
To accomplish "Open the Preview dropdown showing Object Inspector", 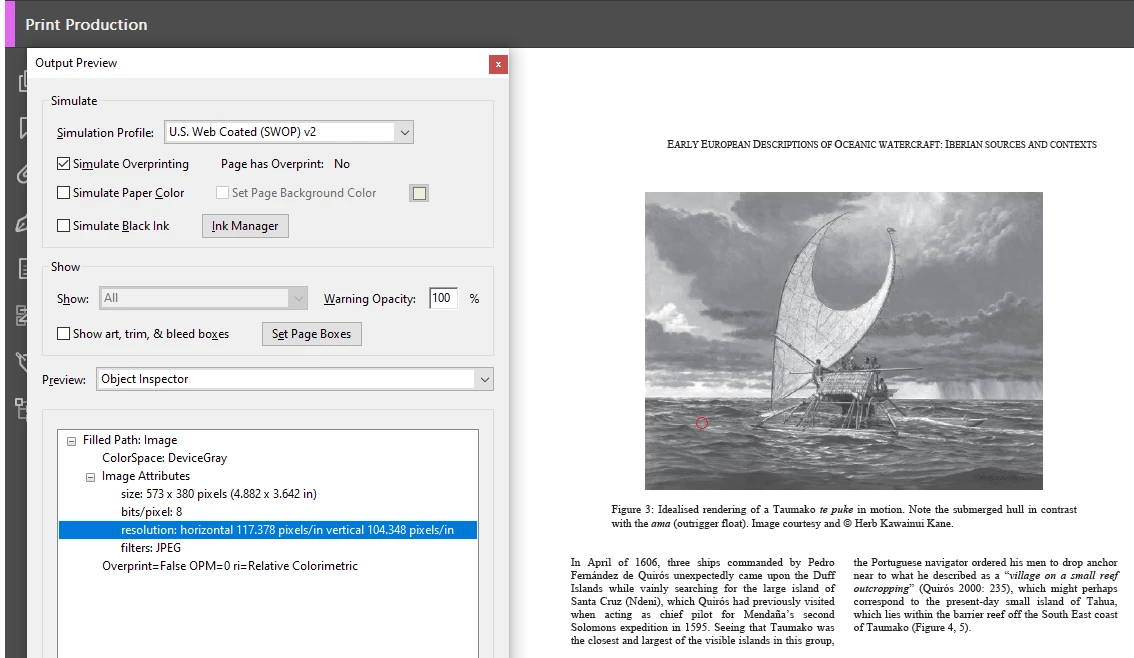I will point(295,379).
